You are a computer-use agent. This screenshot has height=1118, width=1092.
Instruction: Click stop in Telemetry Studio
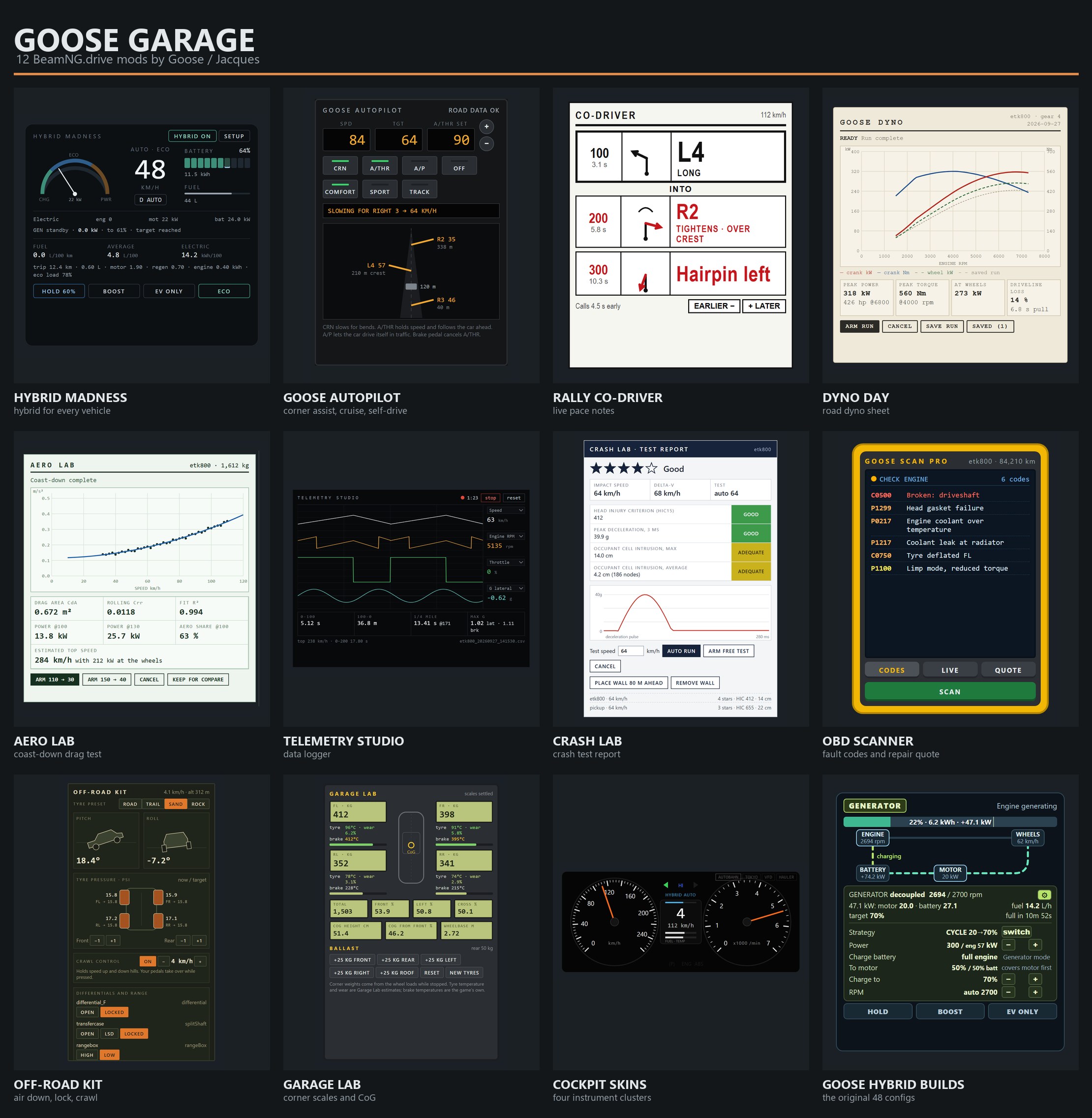(x=490, y=497)
